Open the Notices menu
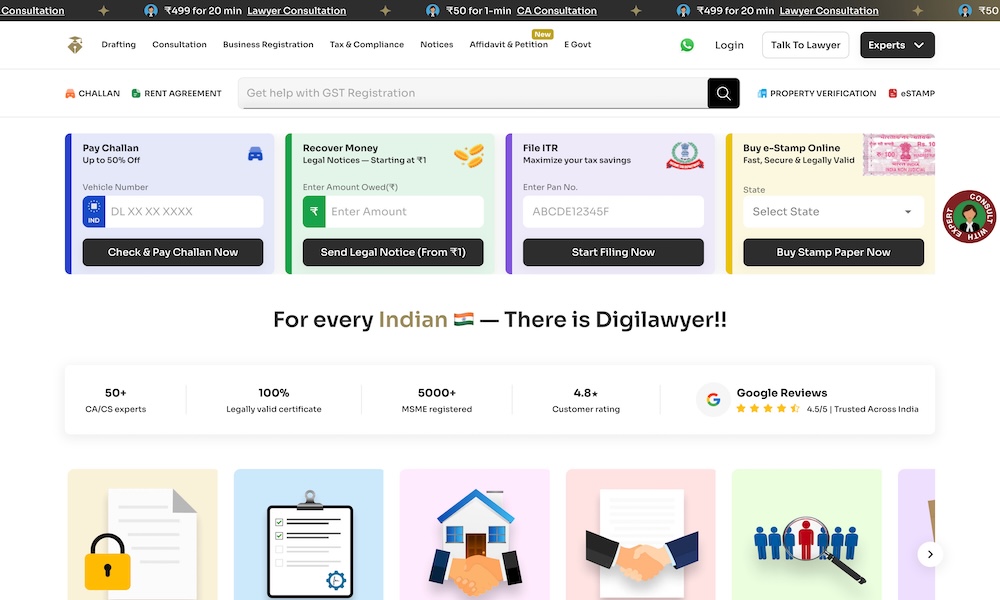Screen dimensions: 1000x600 437,45
